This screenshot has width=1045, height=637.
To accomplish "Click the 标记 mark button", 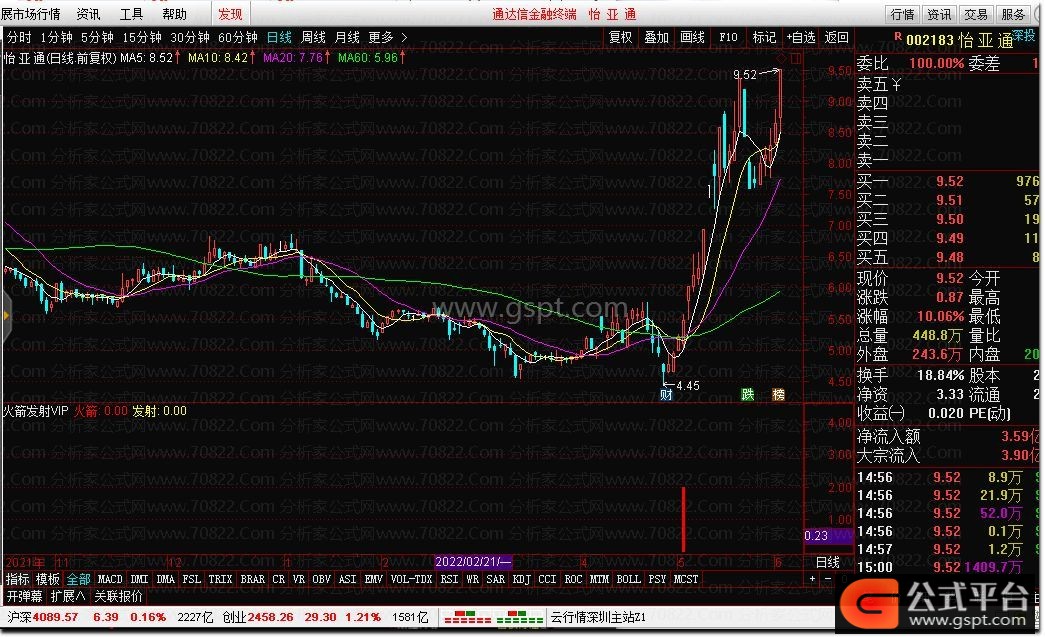I will click(x=764, y=37).
